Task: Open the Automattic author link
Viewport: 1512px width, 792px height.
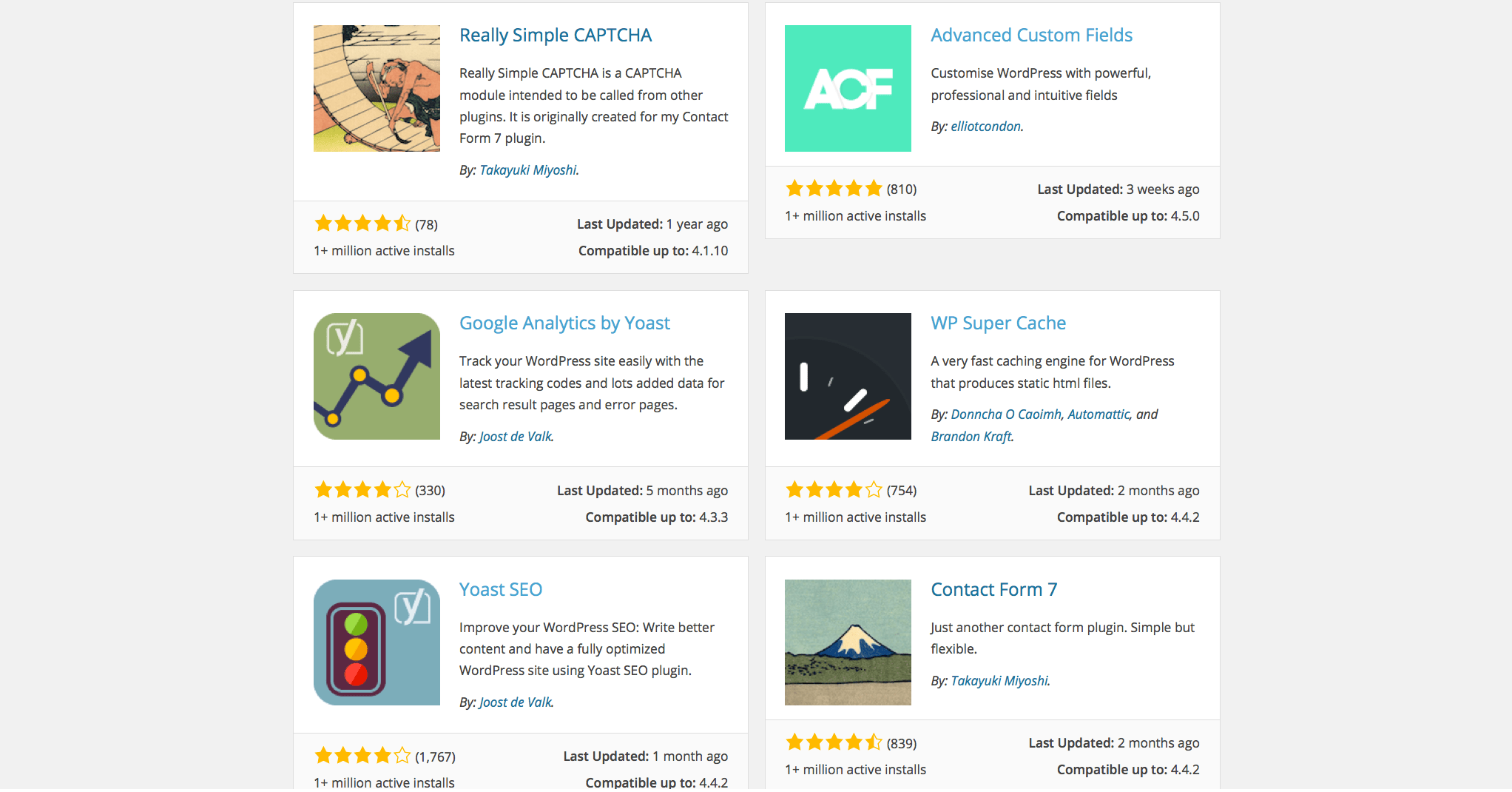Action: pyautogui.click(x=1098, y=415)
